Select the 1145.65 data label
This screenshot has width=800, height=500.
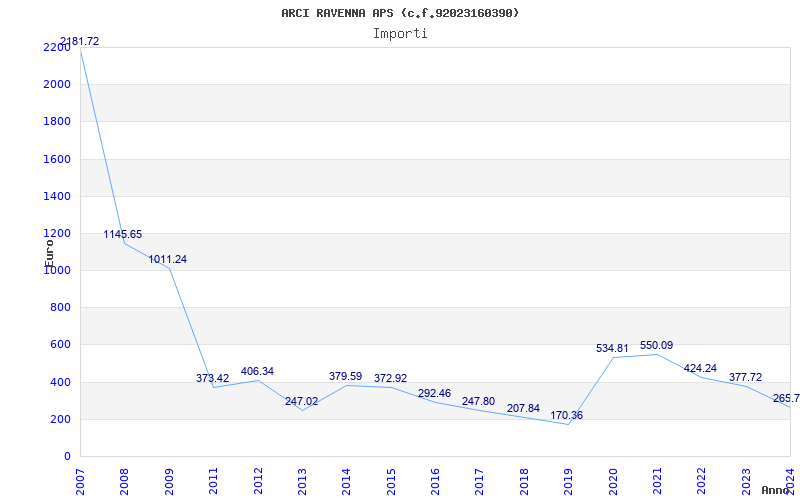click(x=122, y=234)
